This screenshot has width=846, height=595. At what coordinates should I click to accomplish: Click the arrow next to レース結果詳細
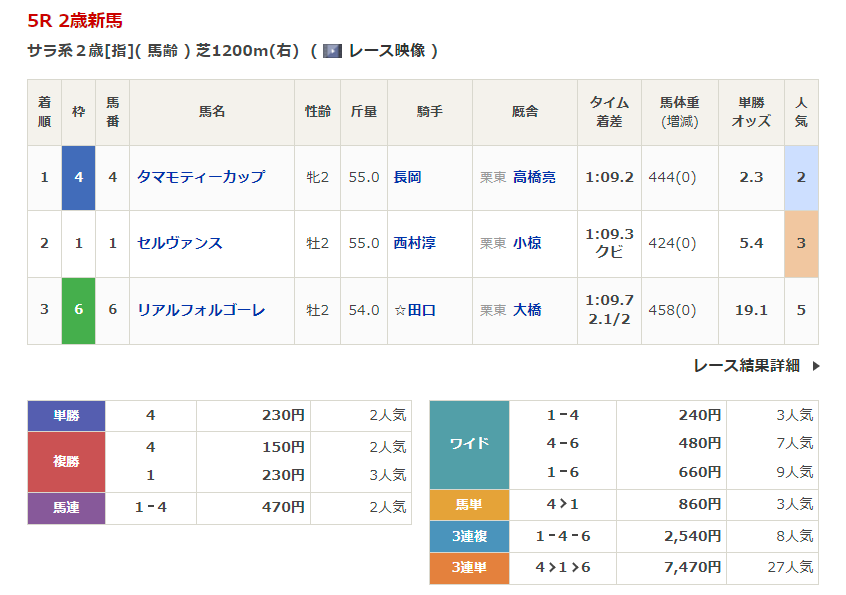pos(815,366)
